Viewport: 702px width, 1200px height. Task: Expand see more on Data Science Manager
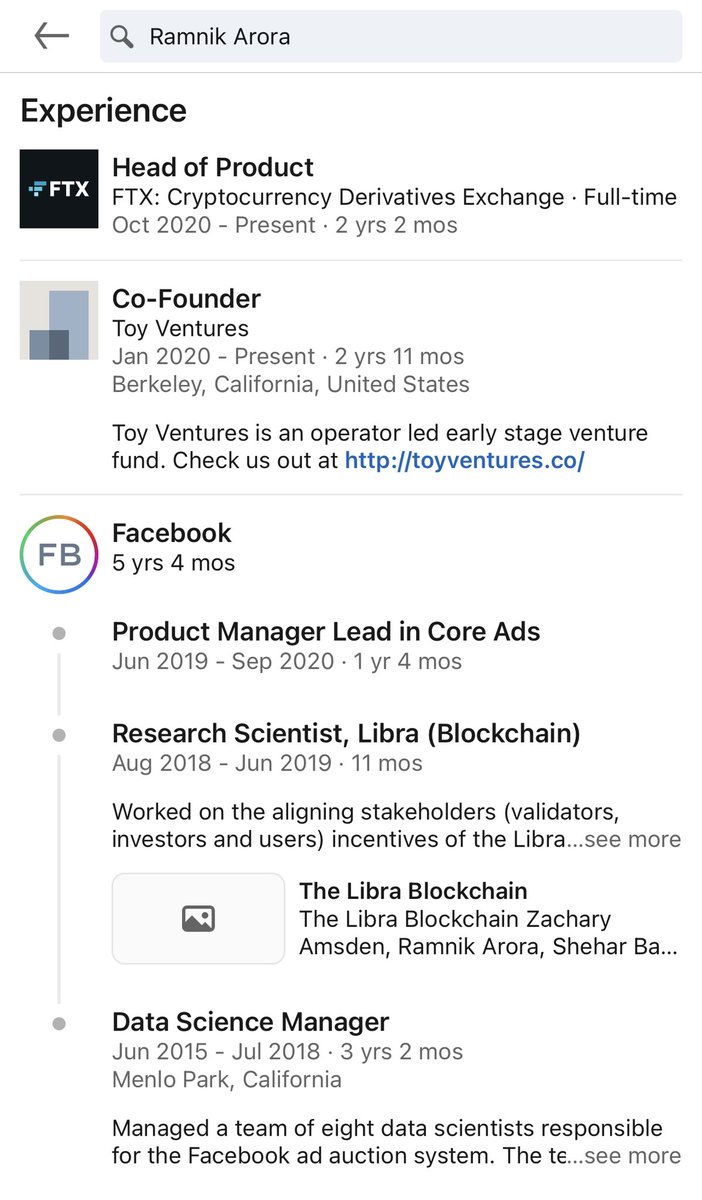[x=632, y=1155]
